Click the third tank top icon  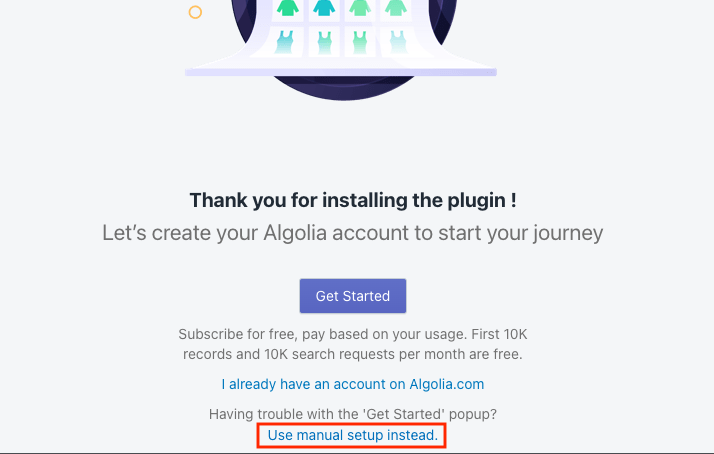360,43
